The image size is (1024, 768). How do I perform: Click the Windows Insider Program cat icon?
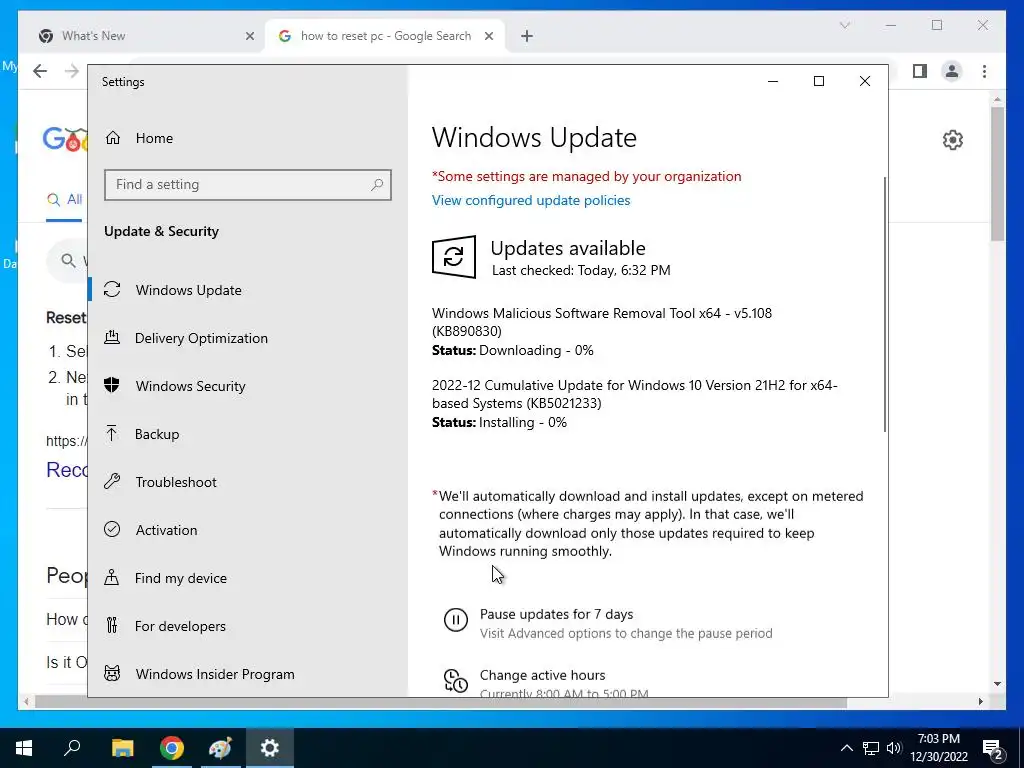coord(112,673)
